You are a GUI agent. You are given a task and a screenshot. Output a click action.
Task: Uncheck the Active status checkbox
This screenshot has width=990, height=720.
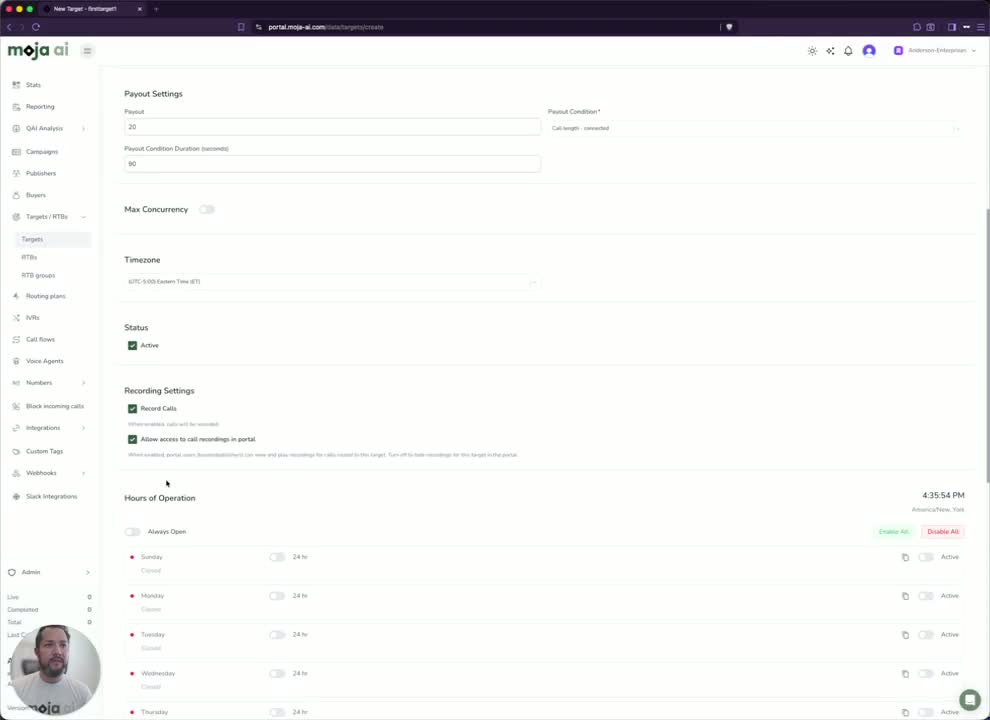[x=132, y=345]
